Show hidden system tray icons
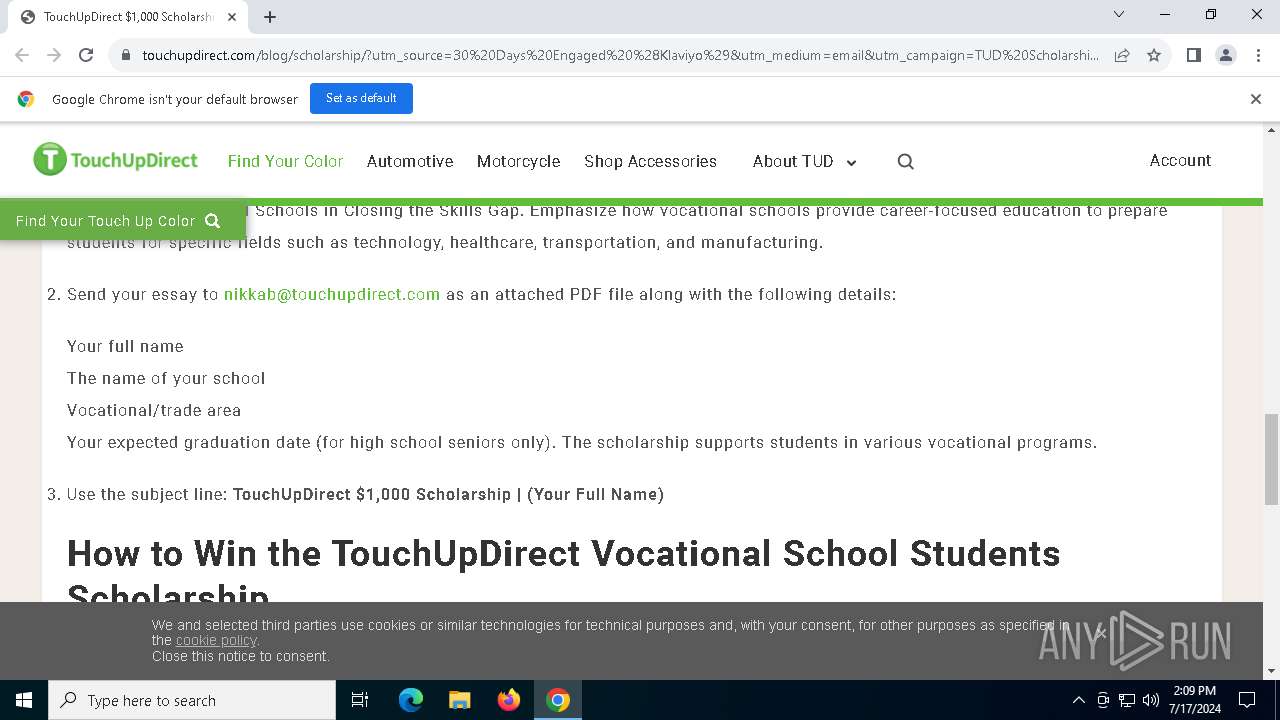 click(1078, 700)
